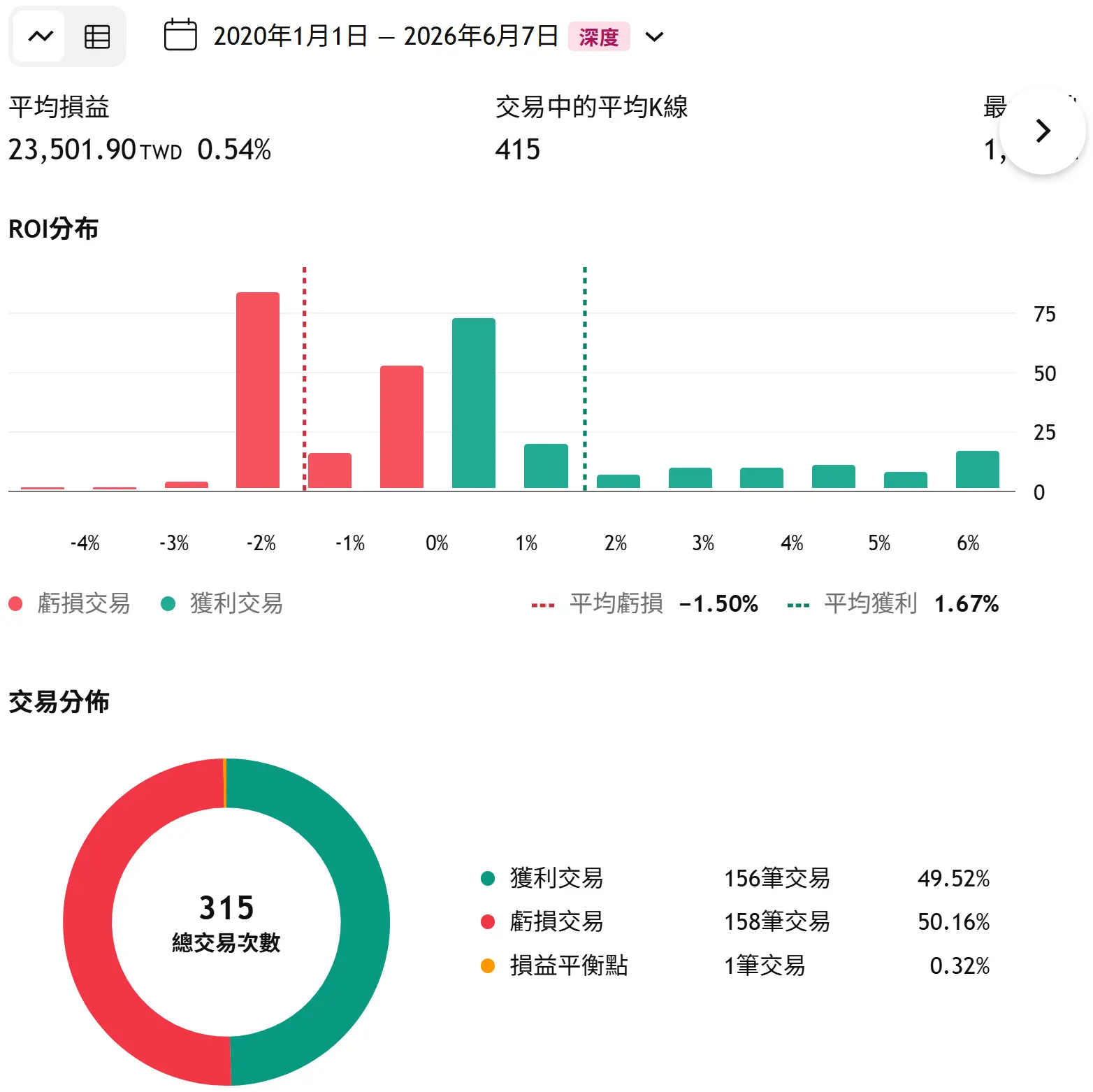Click the green segment of donut chart
The image size is (1093, 1092).
tap(365, 921)
